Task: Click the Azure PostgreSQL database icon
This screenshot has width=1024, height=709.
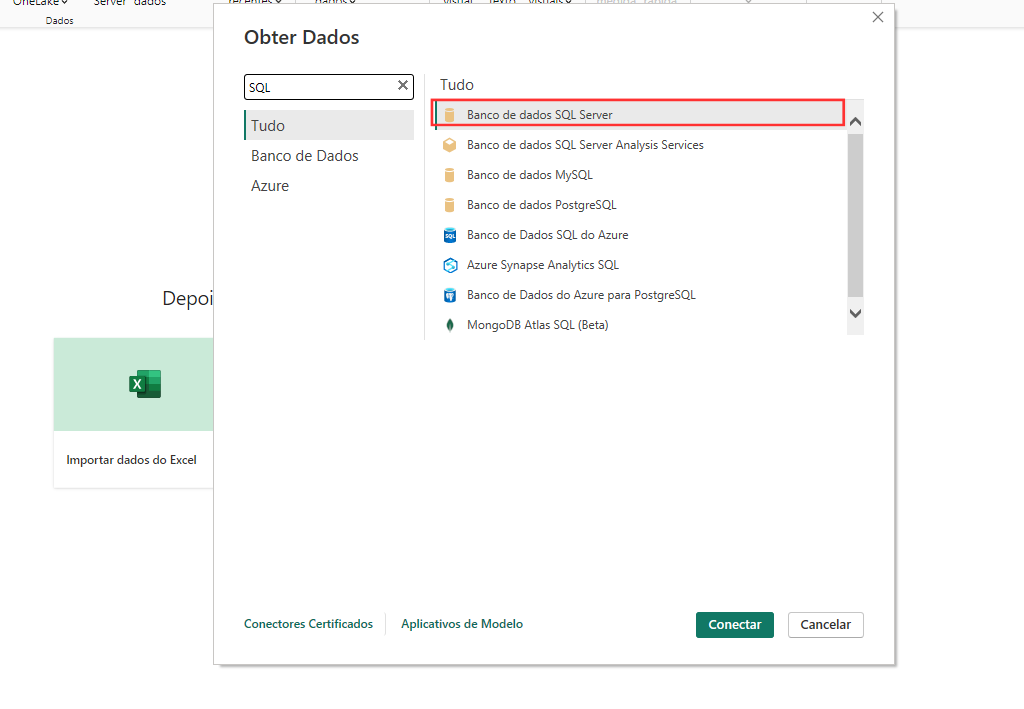Action: (x=449, y=295)
